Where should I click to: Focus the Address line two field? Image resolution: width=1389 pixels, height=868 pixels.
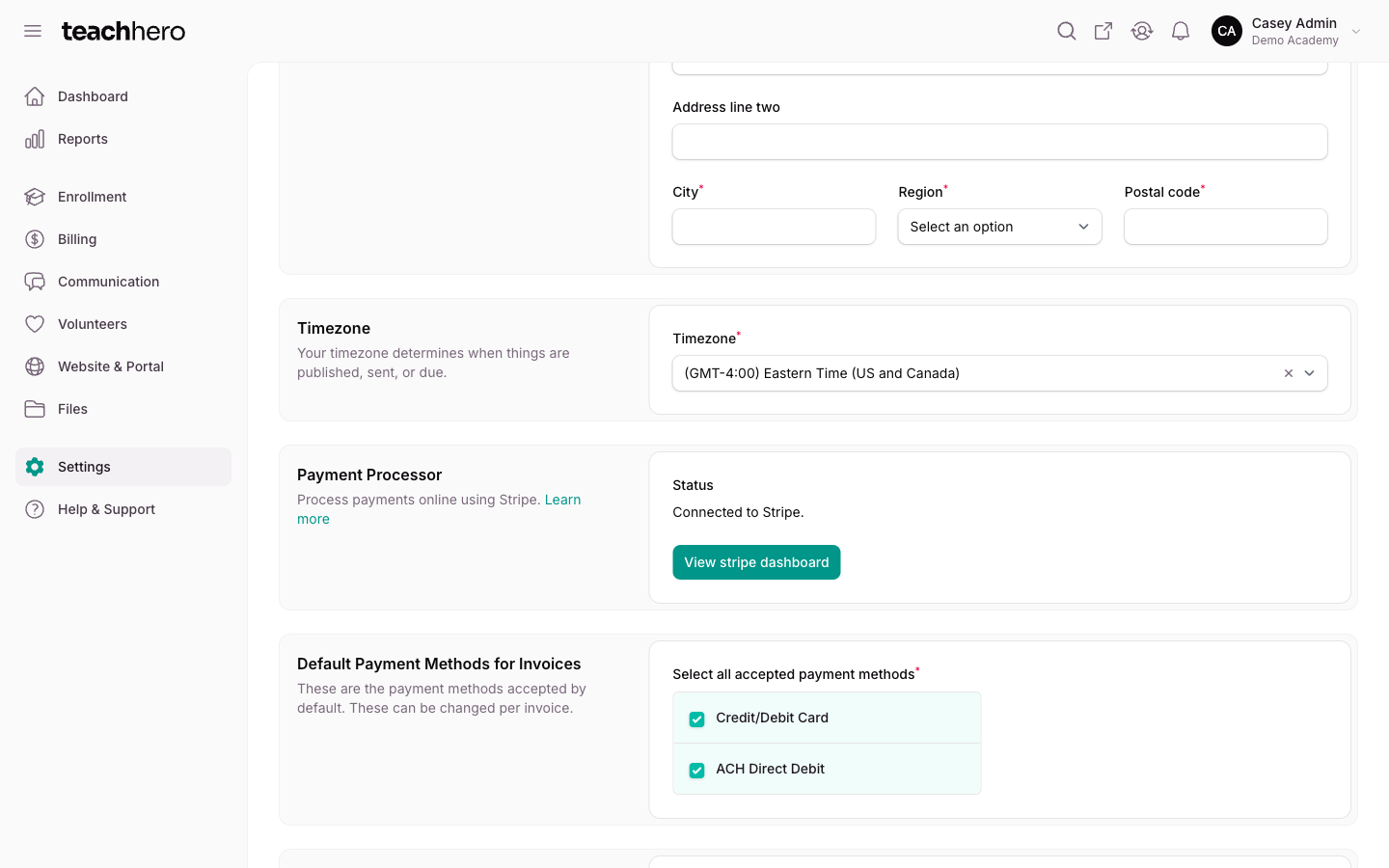pos(999,142)
